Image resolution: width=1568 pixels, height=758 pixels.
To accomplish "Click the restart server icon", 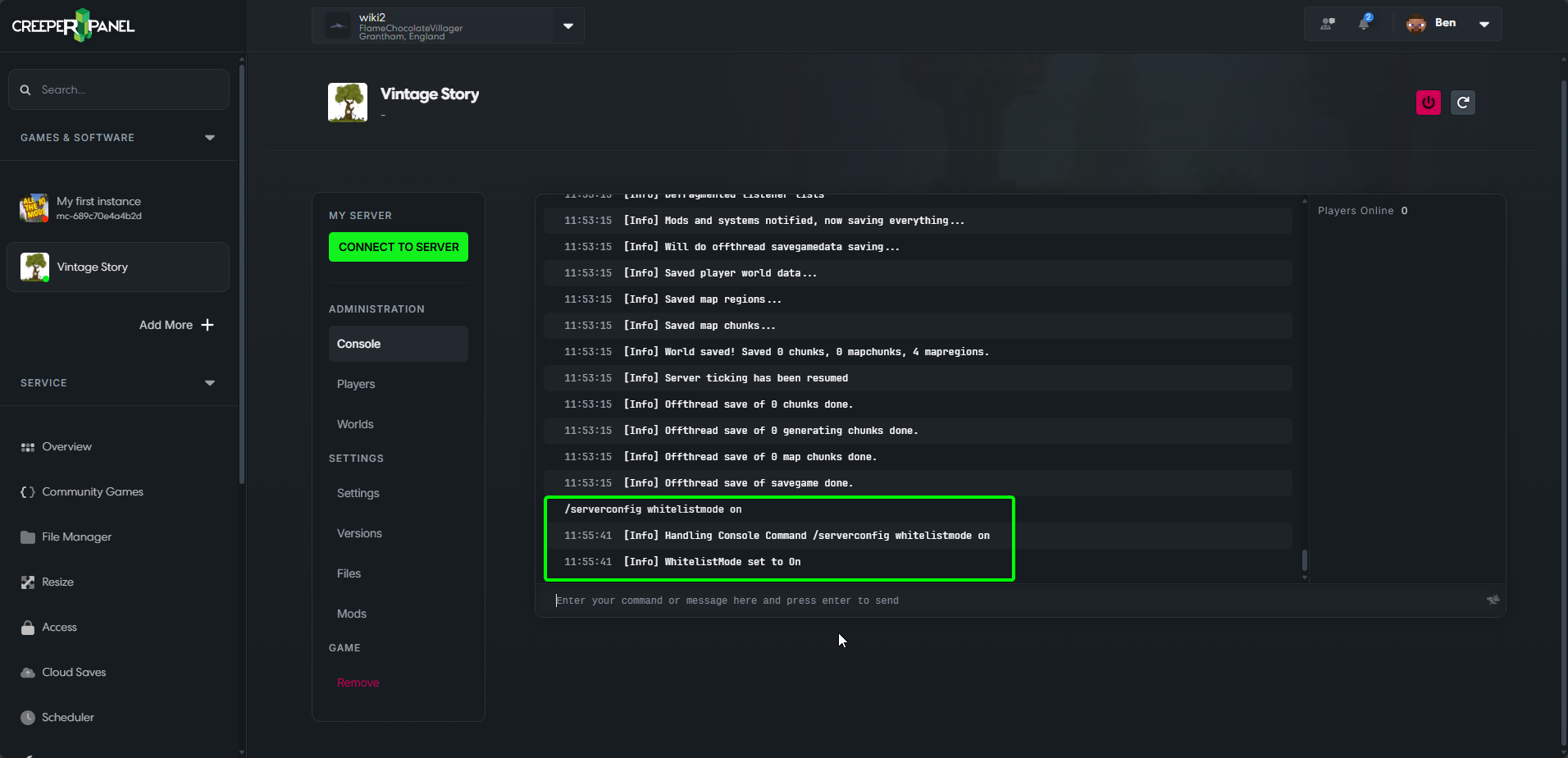I will (1463, 103).
